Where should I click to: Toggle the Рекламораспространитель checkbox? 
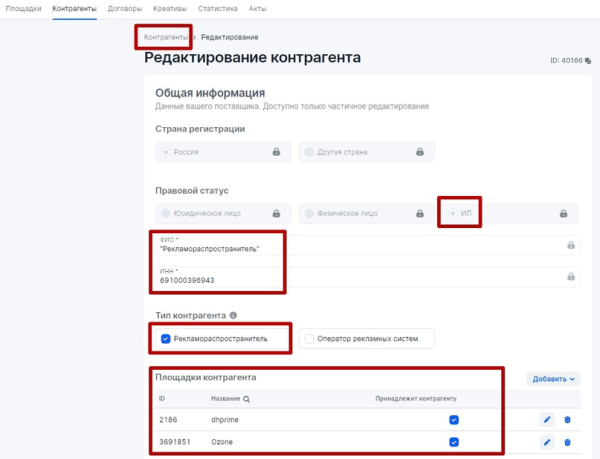165,339
